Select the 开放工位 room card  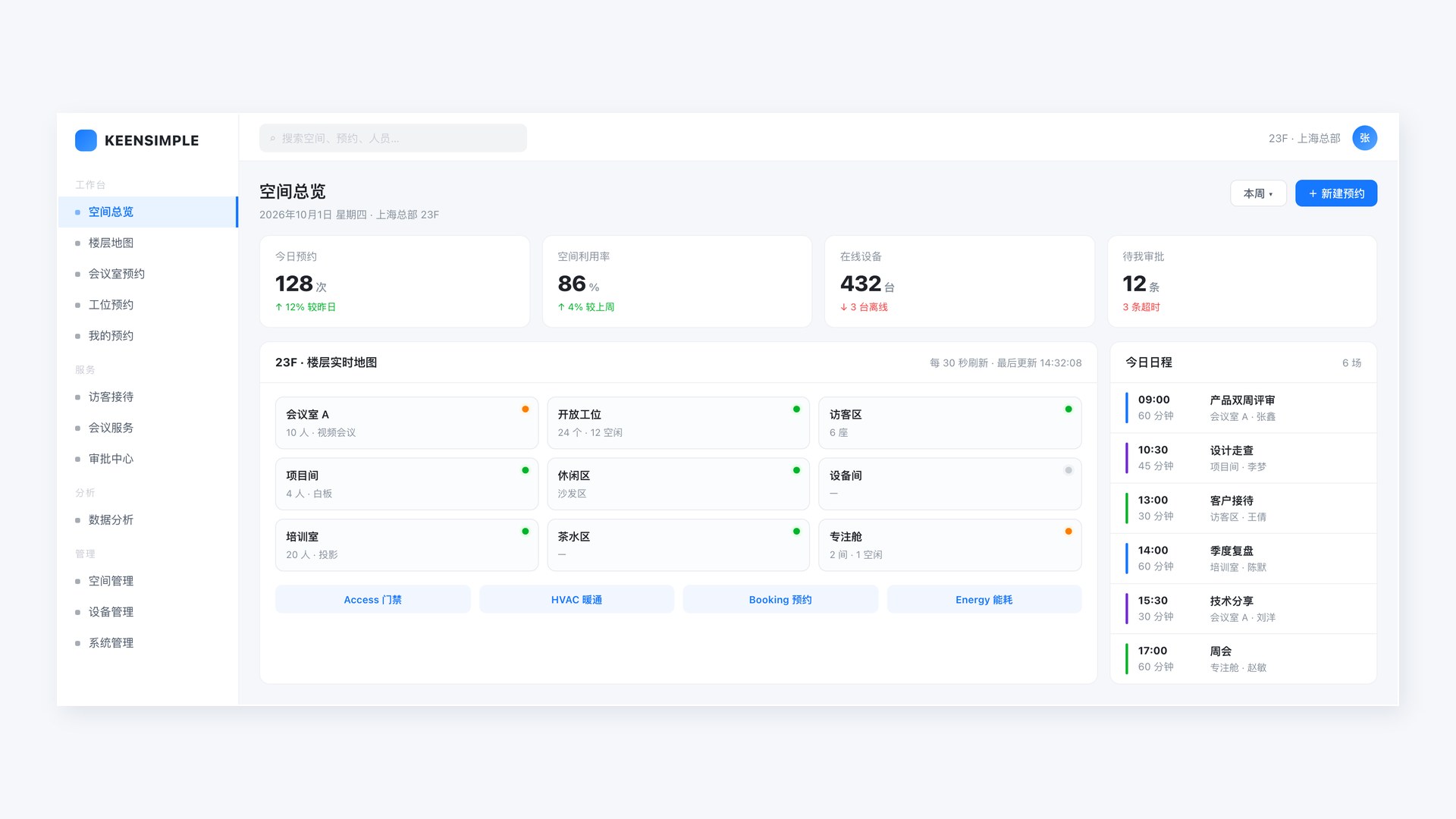678,423
